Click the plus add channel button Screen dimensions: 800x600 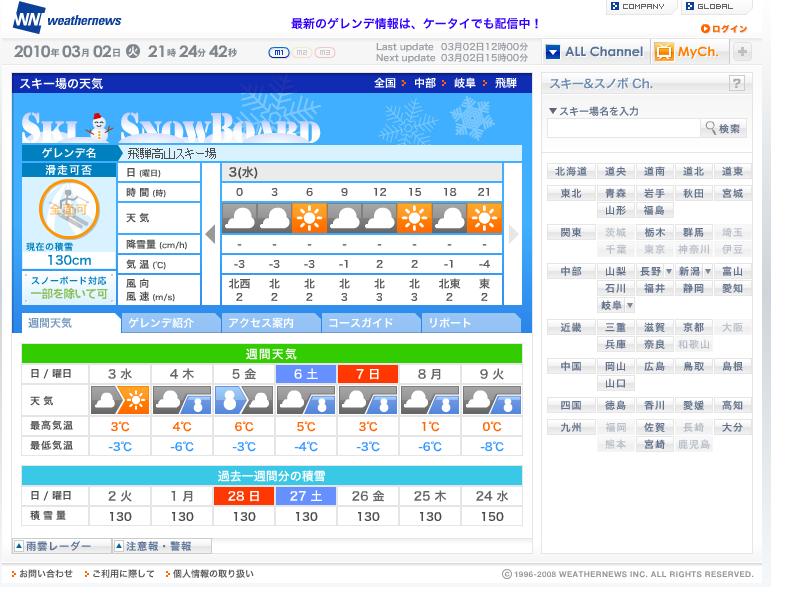(742, 52)
